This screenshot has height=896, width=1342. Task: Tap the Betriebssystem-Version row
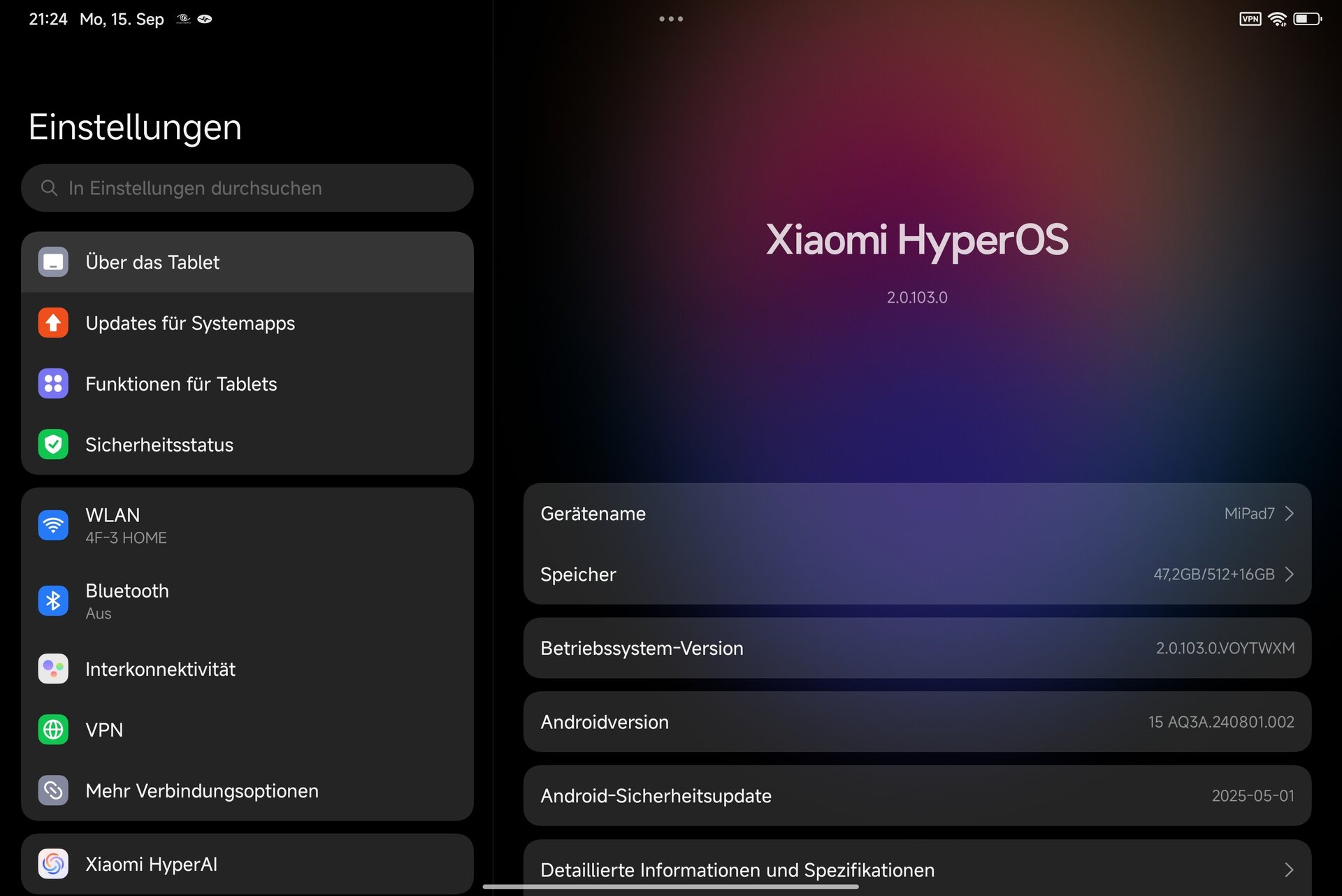point(917,648)
